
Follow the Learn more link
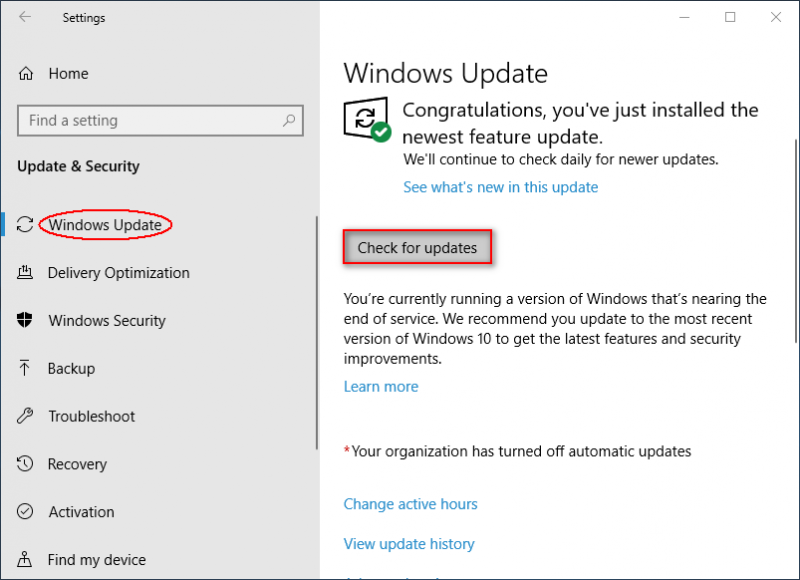click(381, 387)
